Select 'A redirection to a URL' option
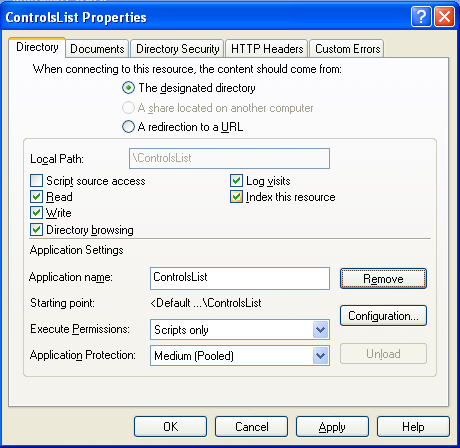Viewport: 460px width, 448px height. click(x=128, y=127)
